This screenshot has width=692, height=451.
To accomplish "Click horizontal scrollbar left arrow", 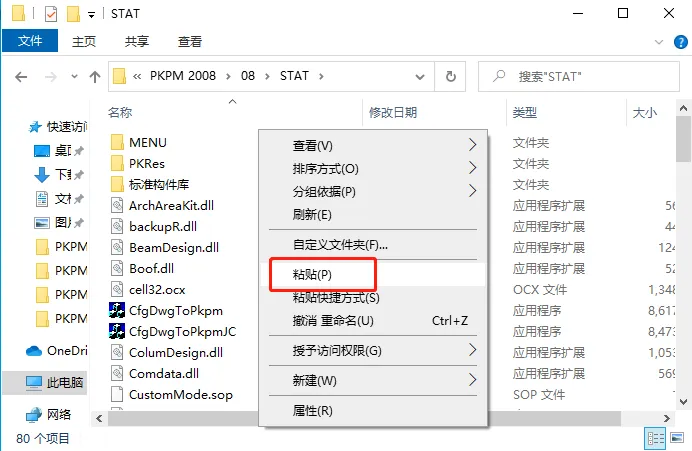I will coord(99,418).
